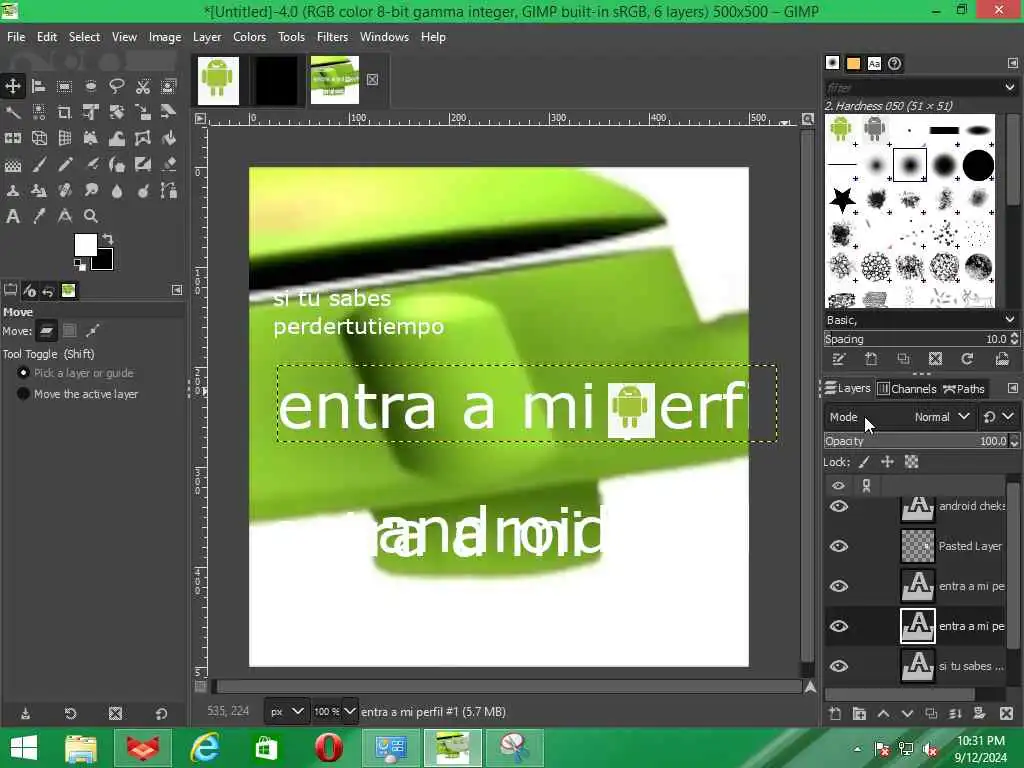The height and width of the screenshot is (768, 1024).
Task: Select the Zoom magnifier tool
Action: coord(91,216)
